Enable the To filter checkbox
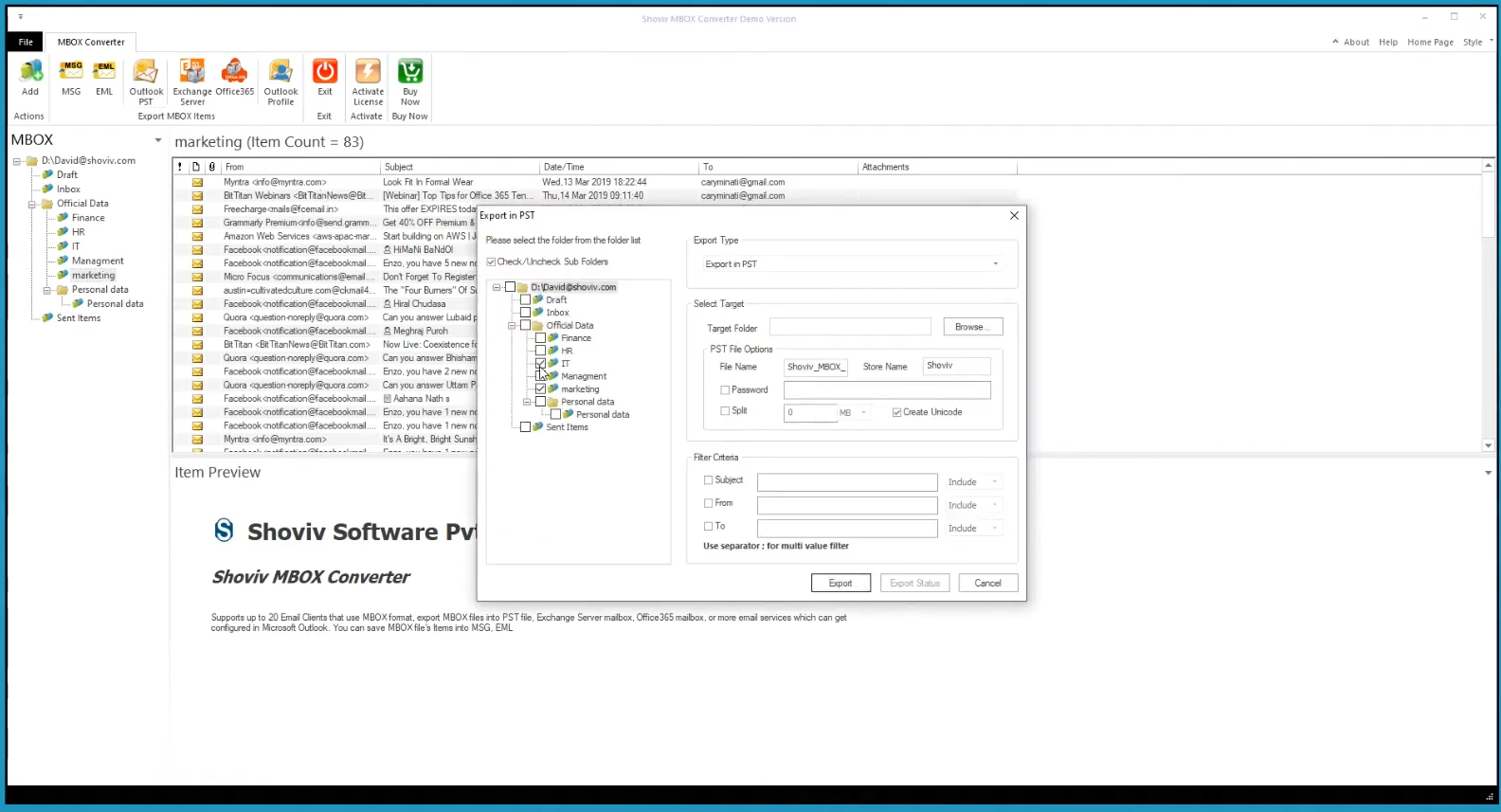The image size is (1501, 812). click(708, 526)
